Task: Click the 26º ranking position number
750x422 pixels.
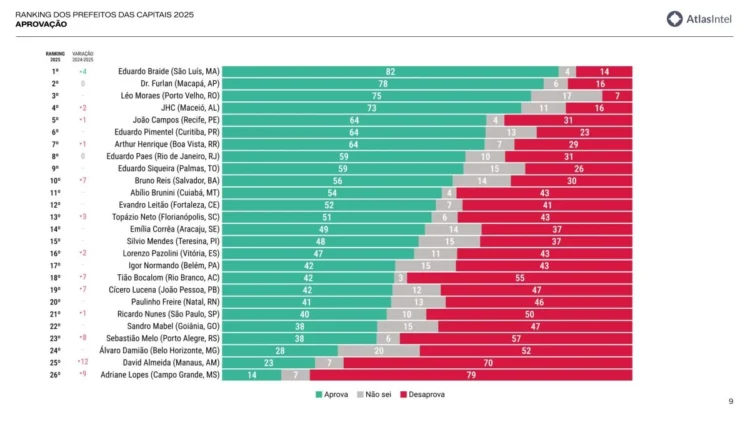Action: tap(55, 374)
